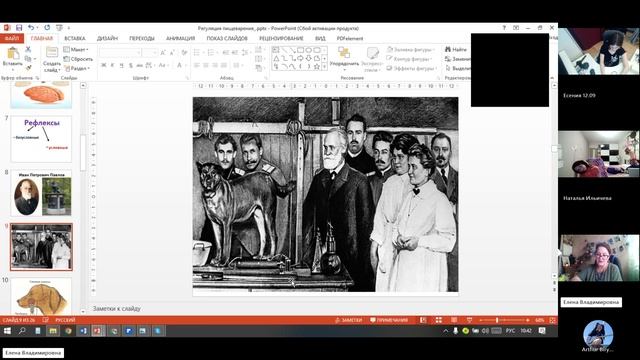
Task: Open the Windows Start menu
Action: (7, 331)
